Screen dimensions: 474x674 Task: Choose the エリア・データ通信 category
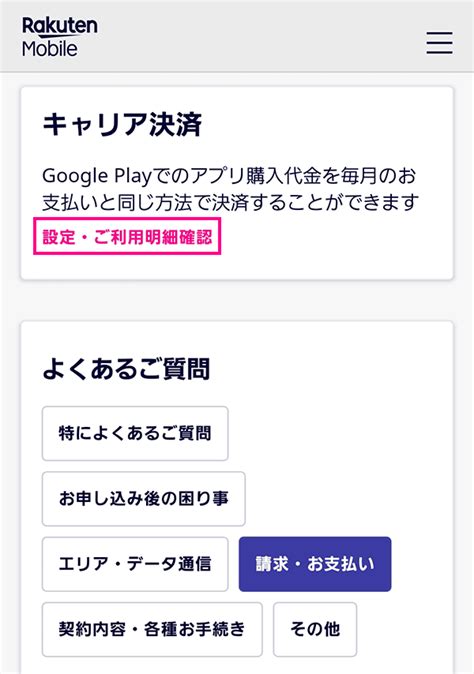coord(135,564)
